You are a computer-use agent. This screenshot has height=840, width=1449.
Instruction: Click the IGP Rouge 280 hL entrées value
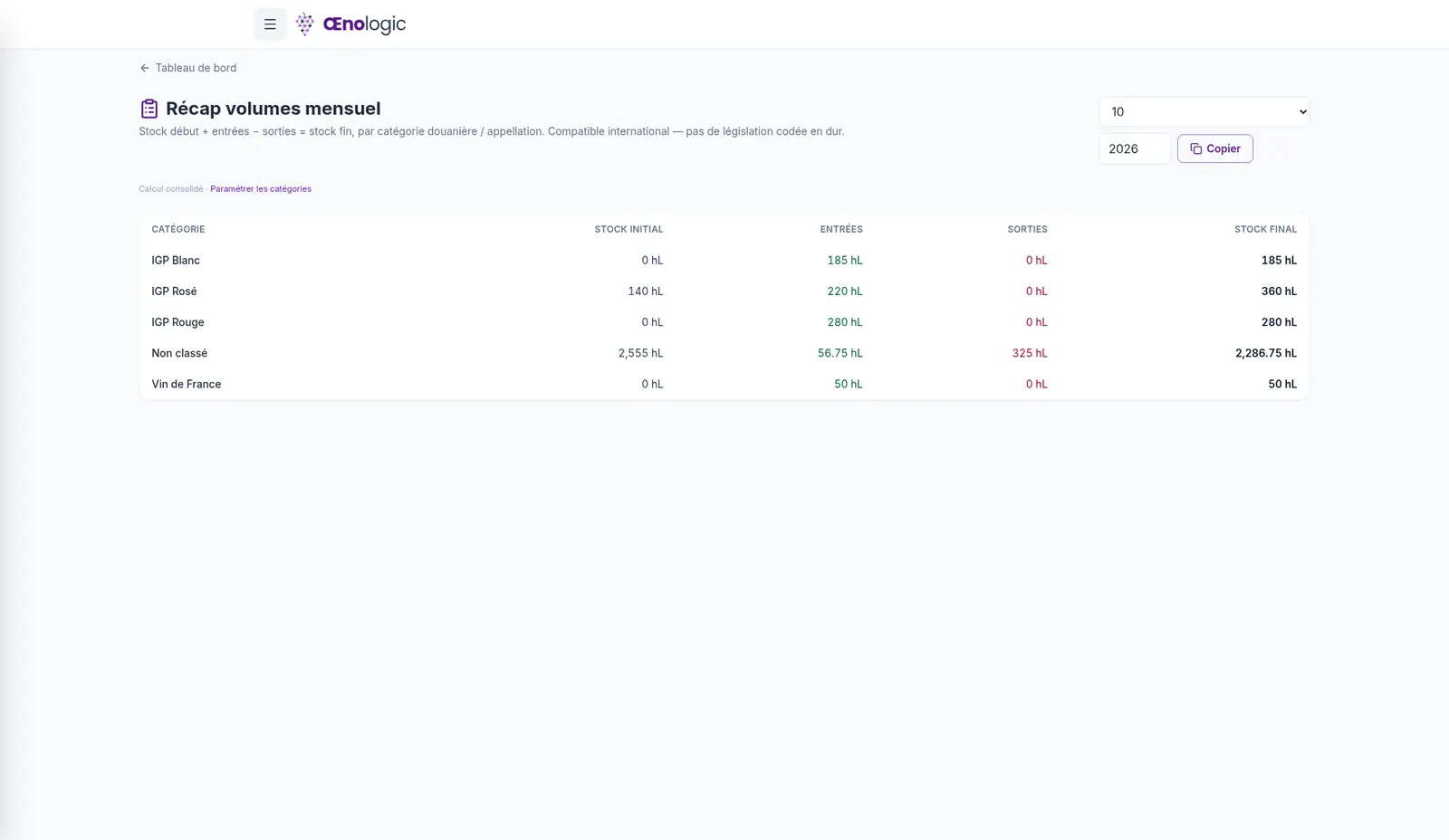tap(845, 322)
